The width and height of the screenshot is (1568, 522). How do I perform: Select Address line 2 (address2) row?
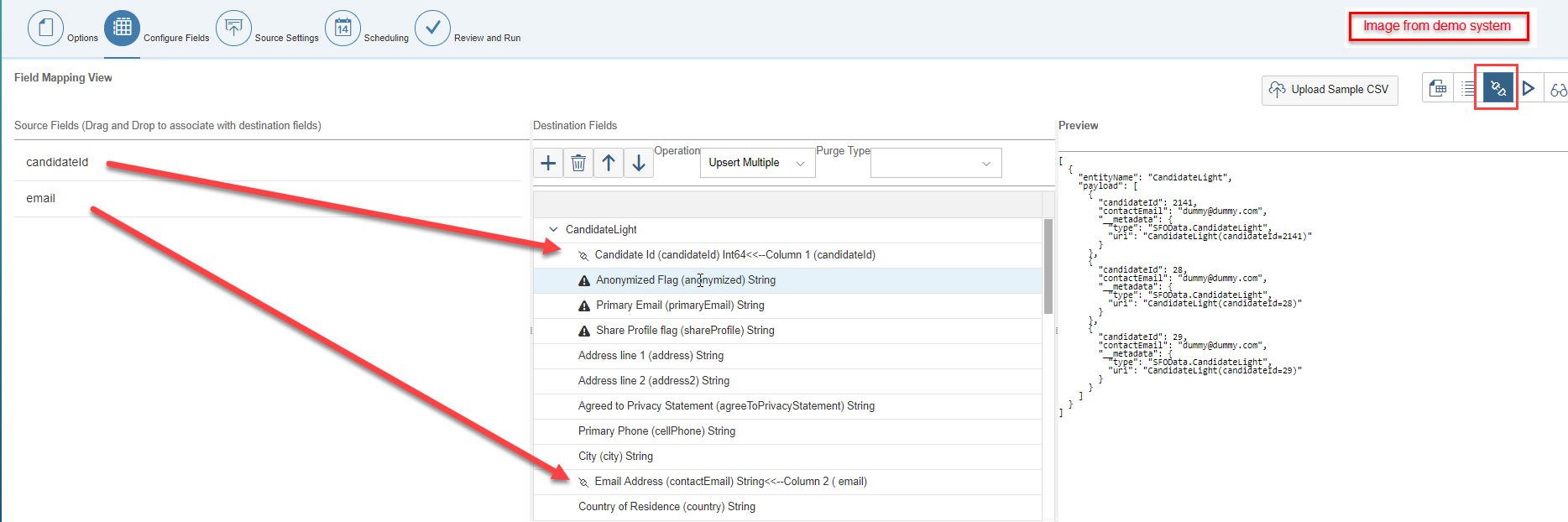[x=787, y=381]
